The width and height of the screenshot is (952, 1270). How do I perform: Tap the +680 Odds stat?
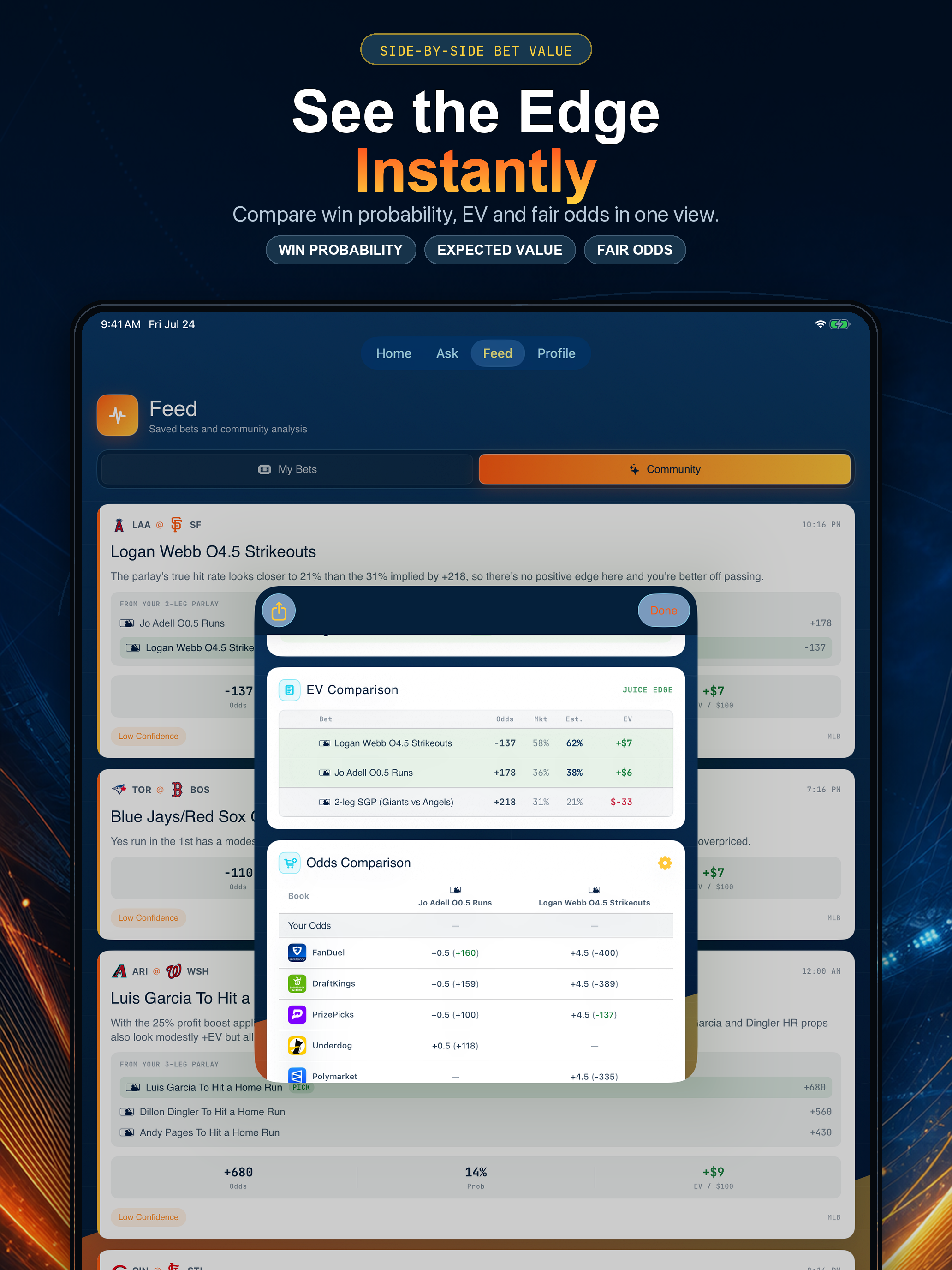[x=238, y=1177]
